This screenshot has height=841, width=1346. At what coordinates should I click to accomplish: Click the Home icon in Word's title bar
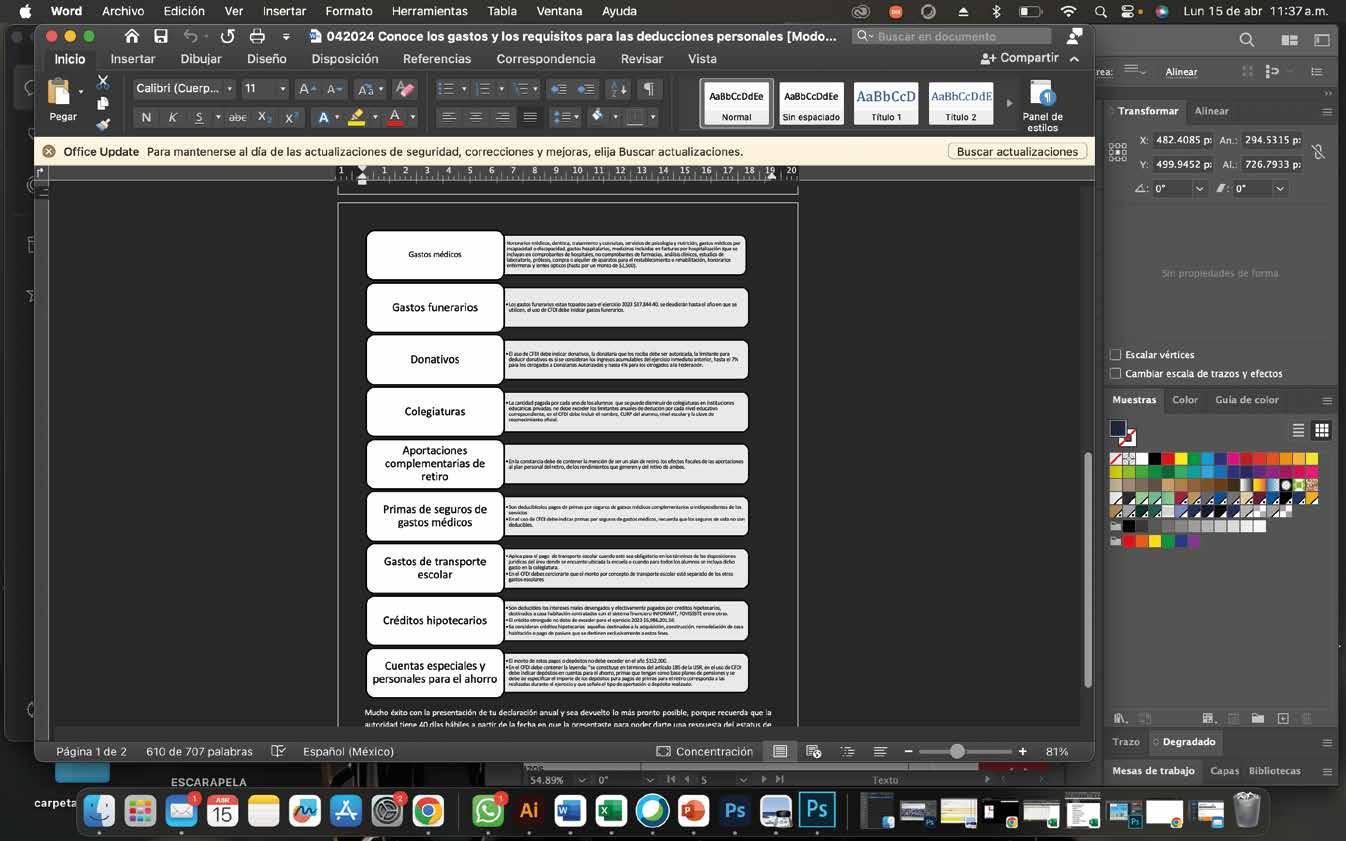coord(131,36)
